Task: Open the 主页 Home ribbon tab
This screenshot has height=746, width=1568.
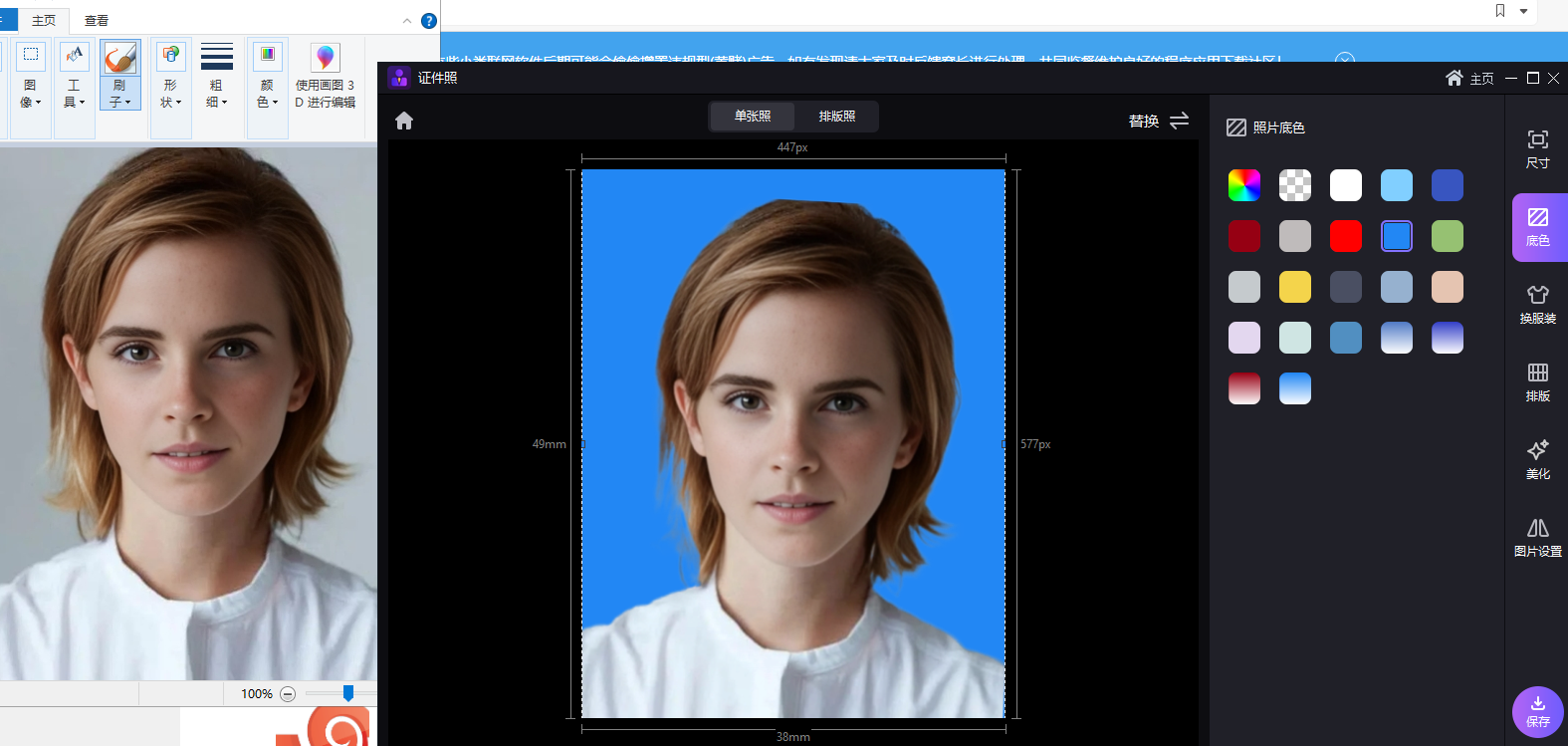Action: 44,21
